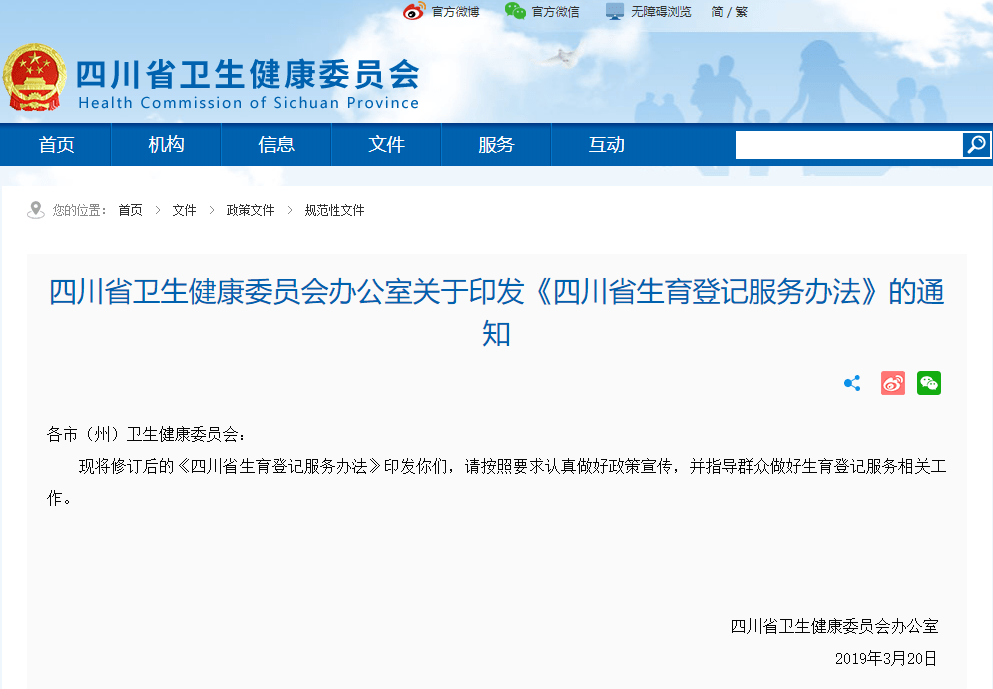Image resolution: width=993 pixels, height=689 pixels.
Task: Click Health Commission of Sichuan Province text
Action: [x=248, y=103]
